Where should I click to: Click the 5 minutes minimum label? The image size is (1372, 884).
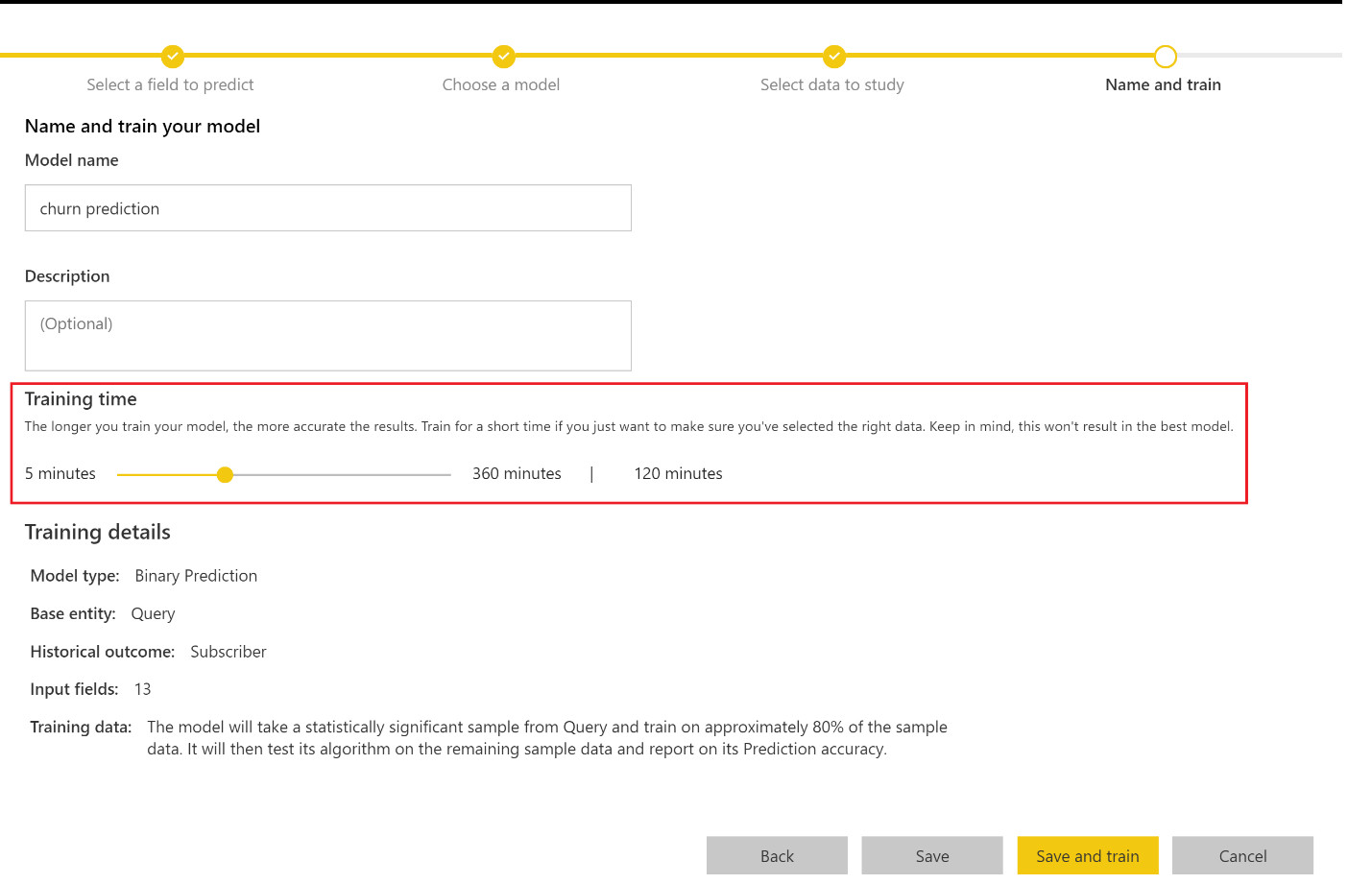tap(60, 473)
